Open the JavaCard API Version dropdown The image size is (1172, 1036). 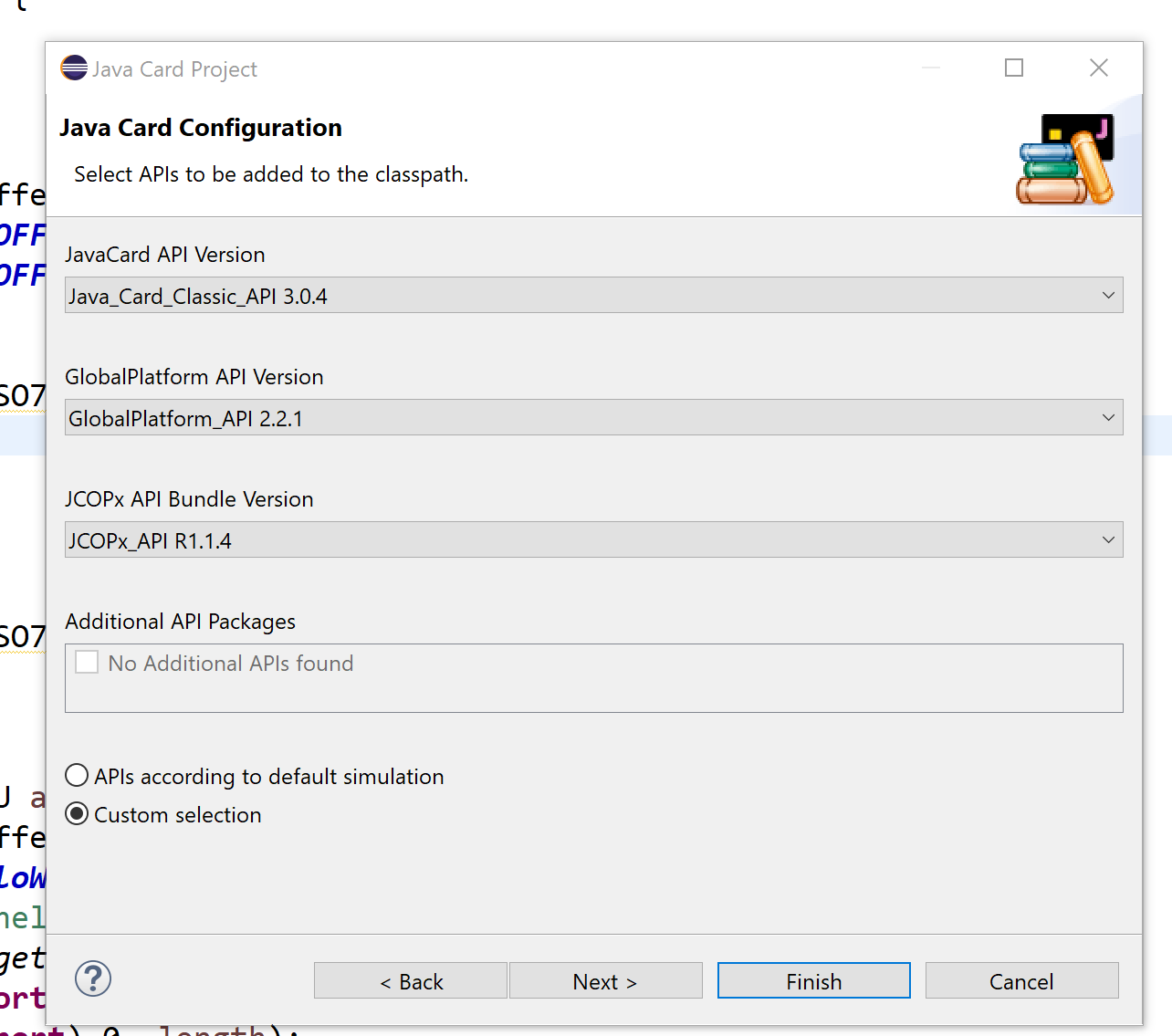[1107, 295]
